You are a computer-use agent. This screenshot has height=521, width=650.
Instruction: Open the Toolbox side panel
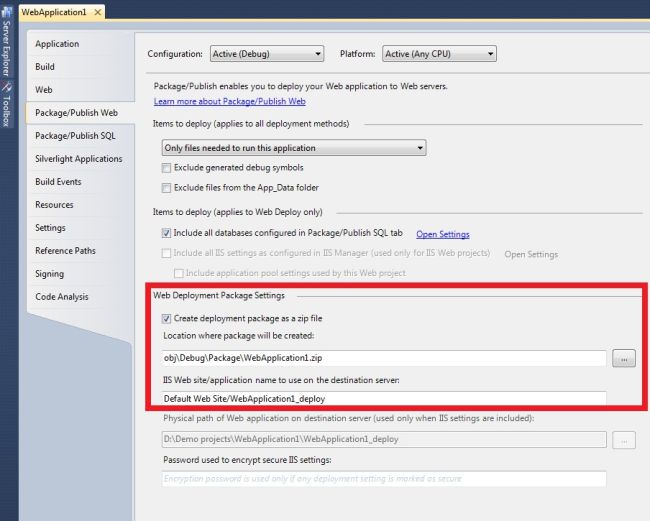click(x=7, y=104)
